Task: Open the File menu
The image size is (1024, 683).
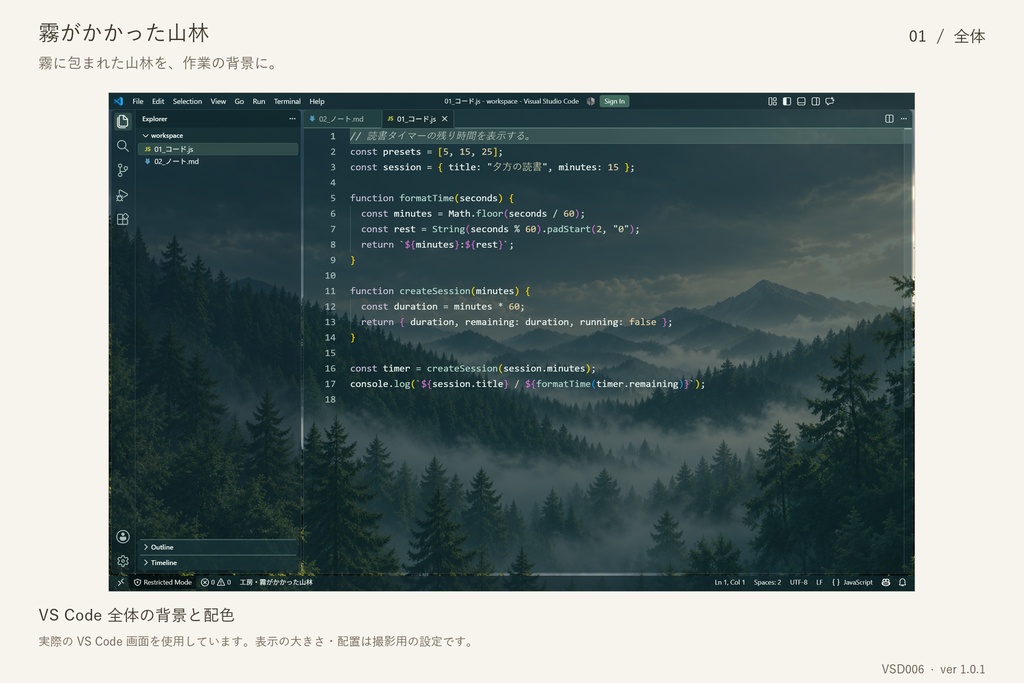Action: click(138, 101)
